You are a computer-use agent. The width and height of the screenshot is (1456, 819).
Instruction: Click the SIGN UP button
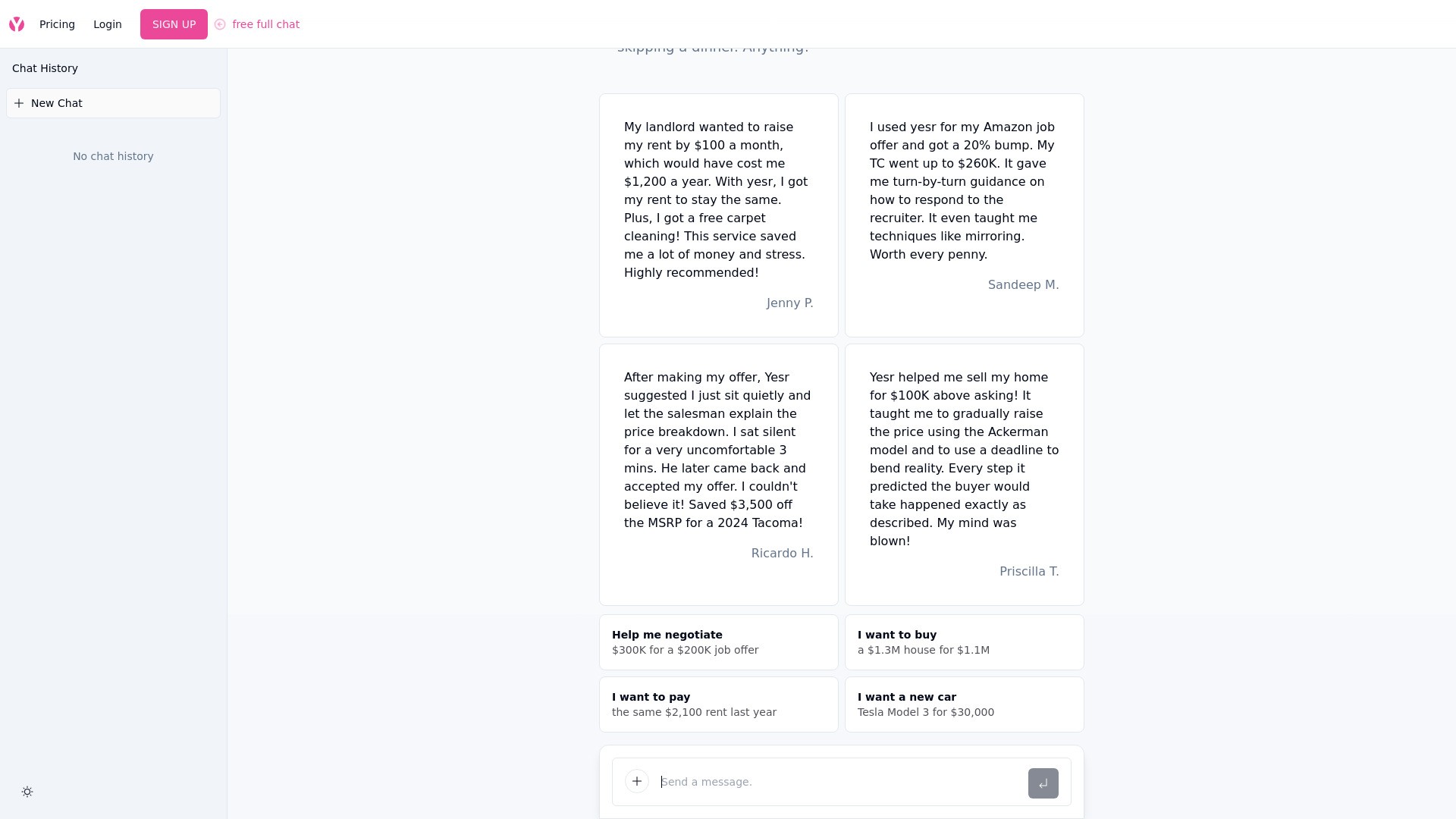(x=174, y=24)
